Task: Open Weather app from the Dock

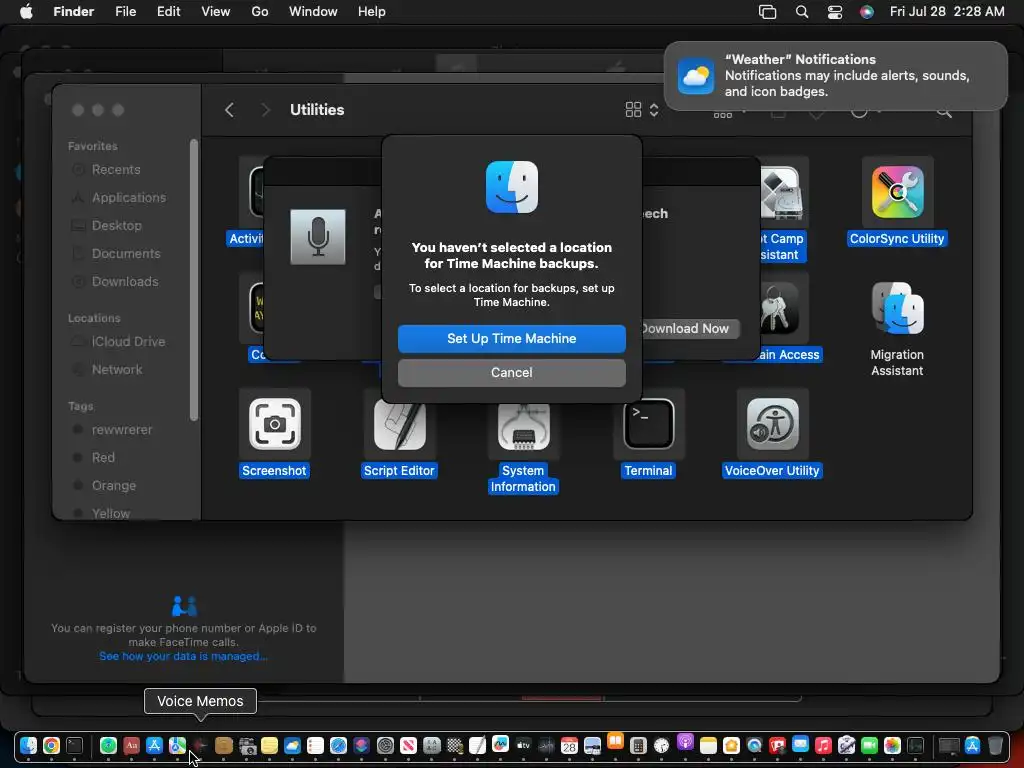Action: 292,745
